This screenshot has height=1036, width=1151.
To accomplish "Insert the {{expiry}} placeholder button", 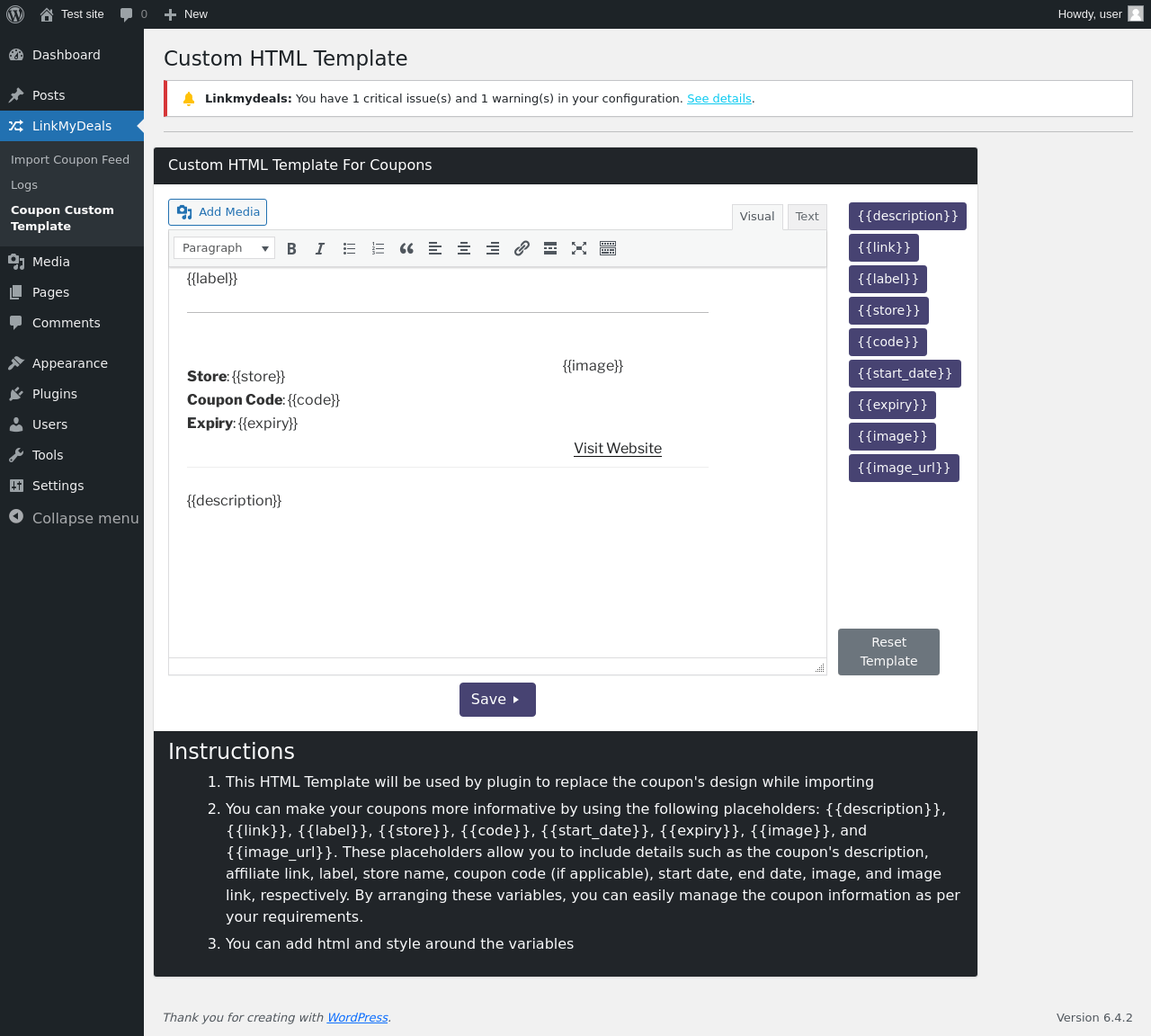I will click(x=892, y=405).
